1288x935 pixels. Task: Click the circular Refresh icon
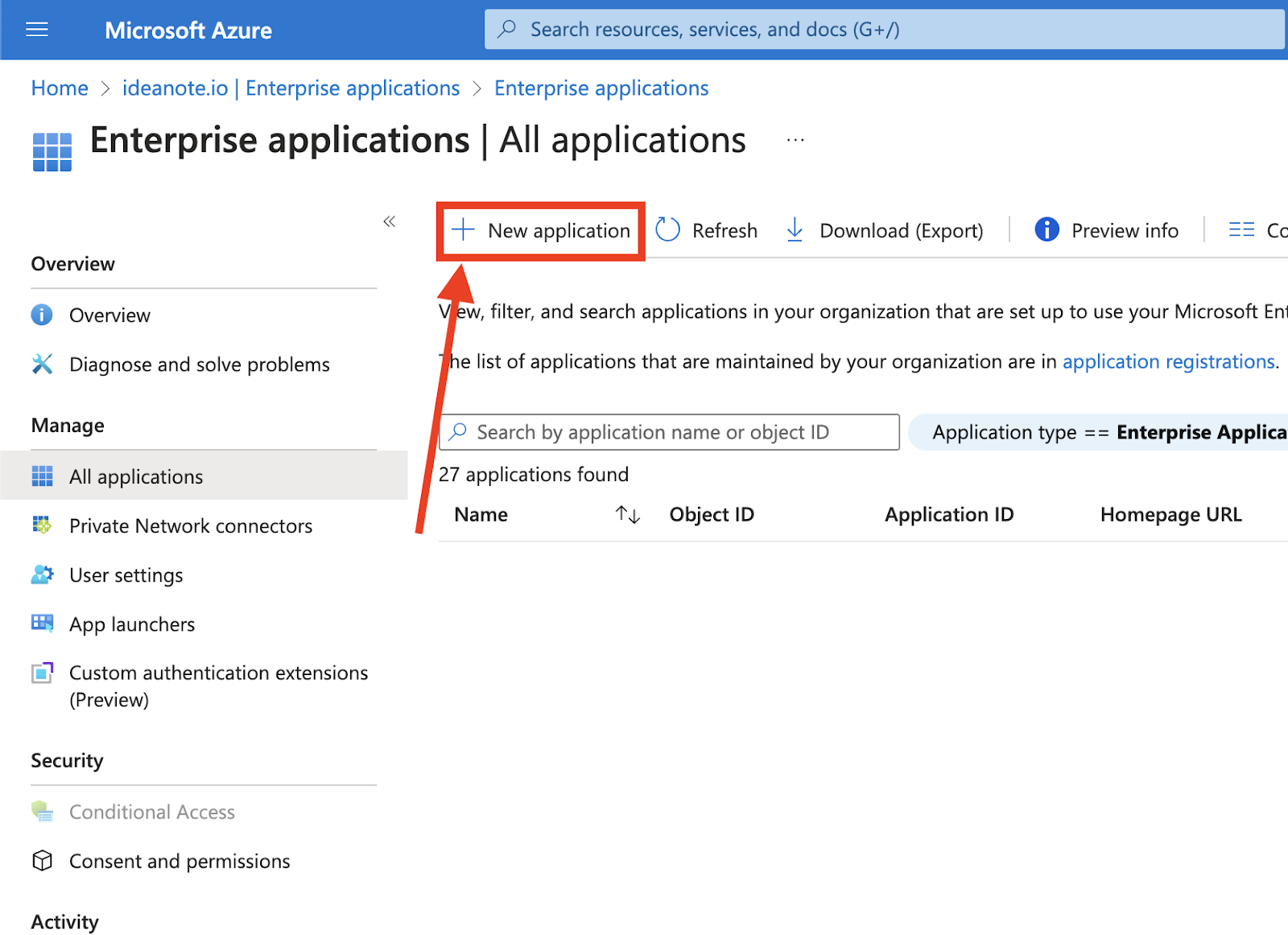(667, 230)
